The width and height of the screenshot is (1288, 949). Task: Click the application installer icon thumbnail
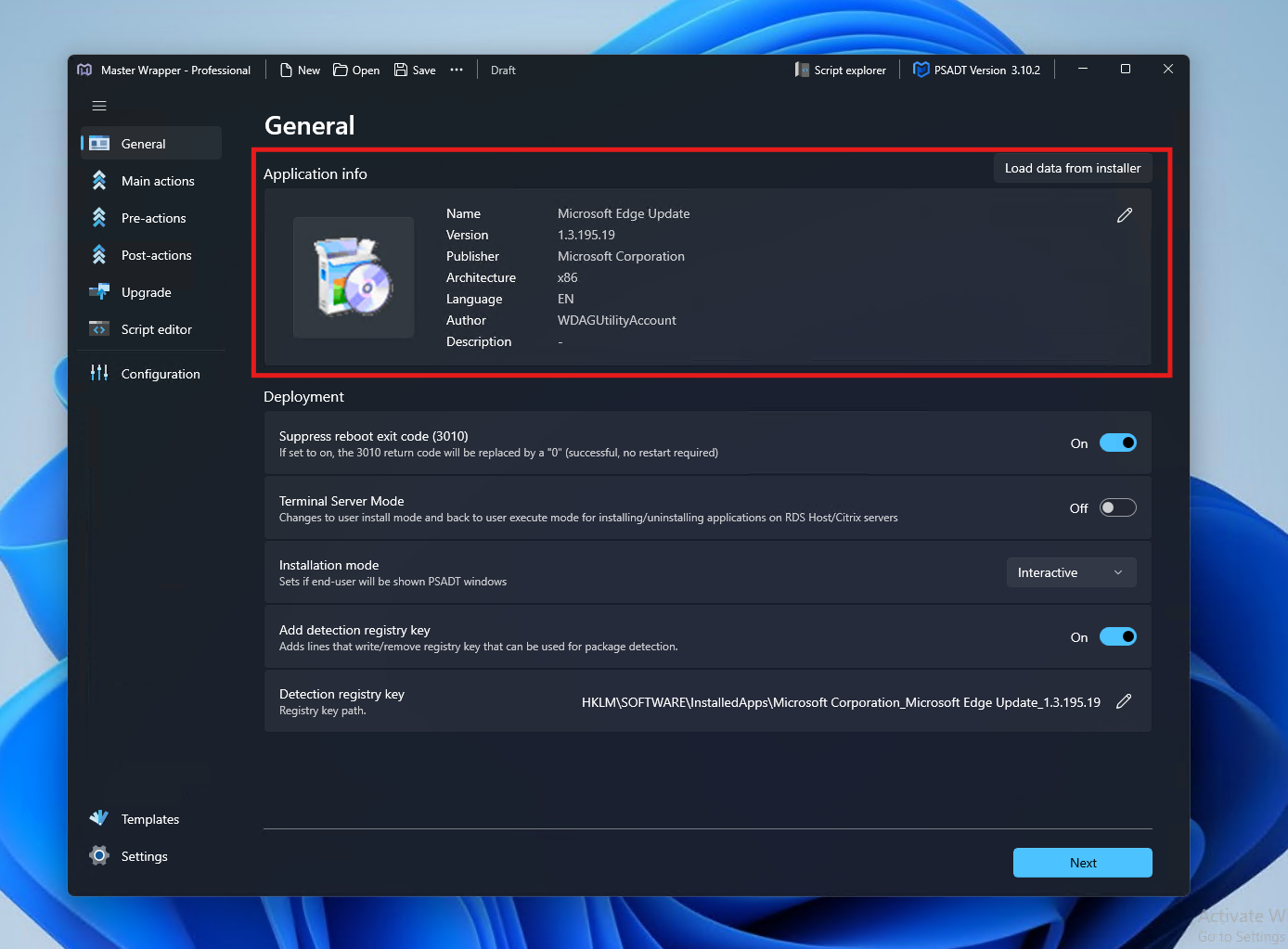point(354,277)
